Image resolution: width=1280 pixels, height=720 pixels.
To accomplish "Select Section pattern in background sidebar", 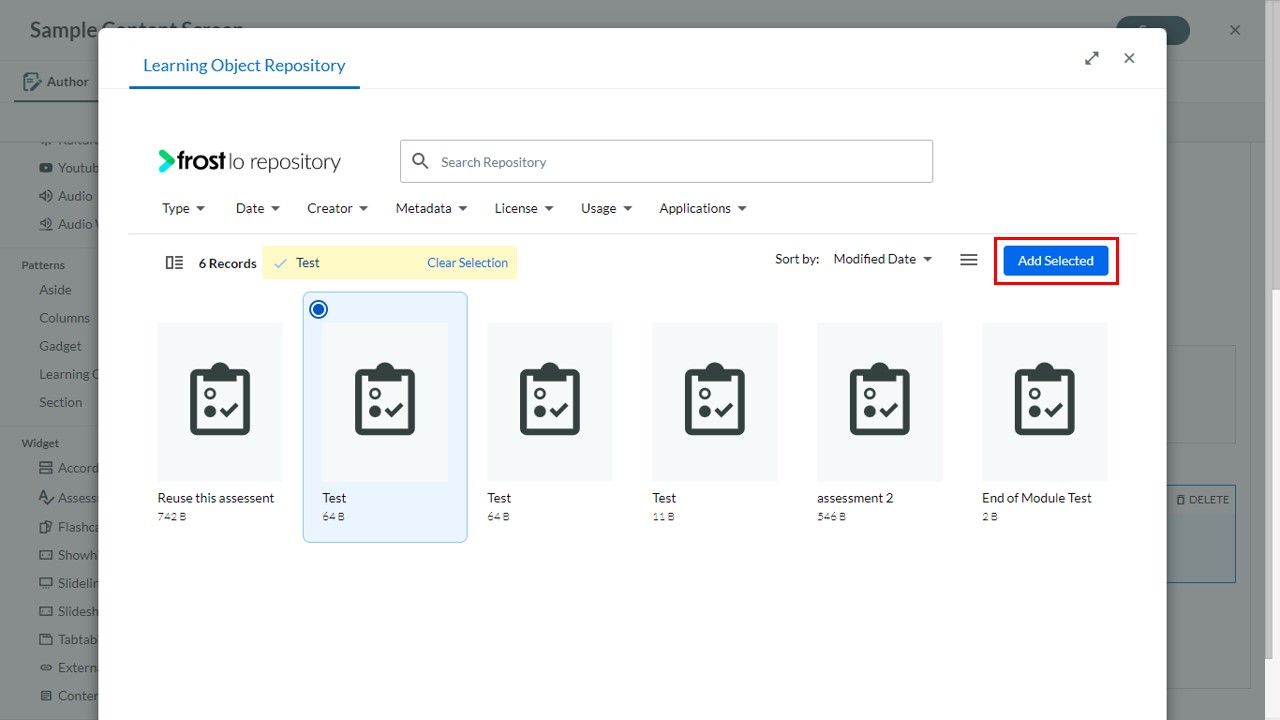I will (x=60, y=402).
